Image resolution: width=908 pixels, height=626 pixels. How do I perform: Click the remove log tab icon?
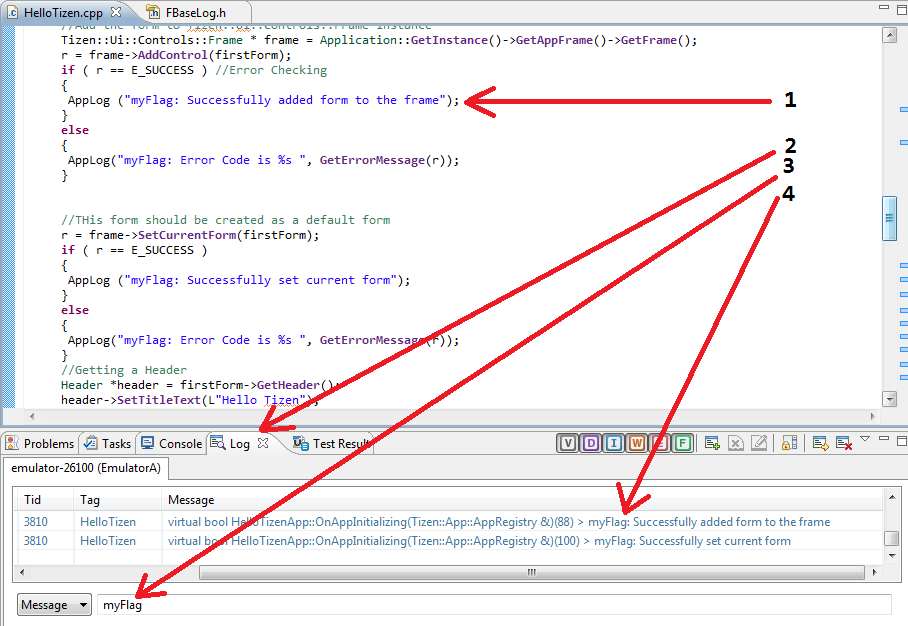[735, 444]
